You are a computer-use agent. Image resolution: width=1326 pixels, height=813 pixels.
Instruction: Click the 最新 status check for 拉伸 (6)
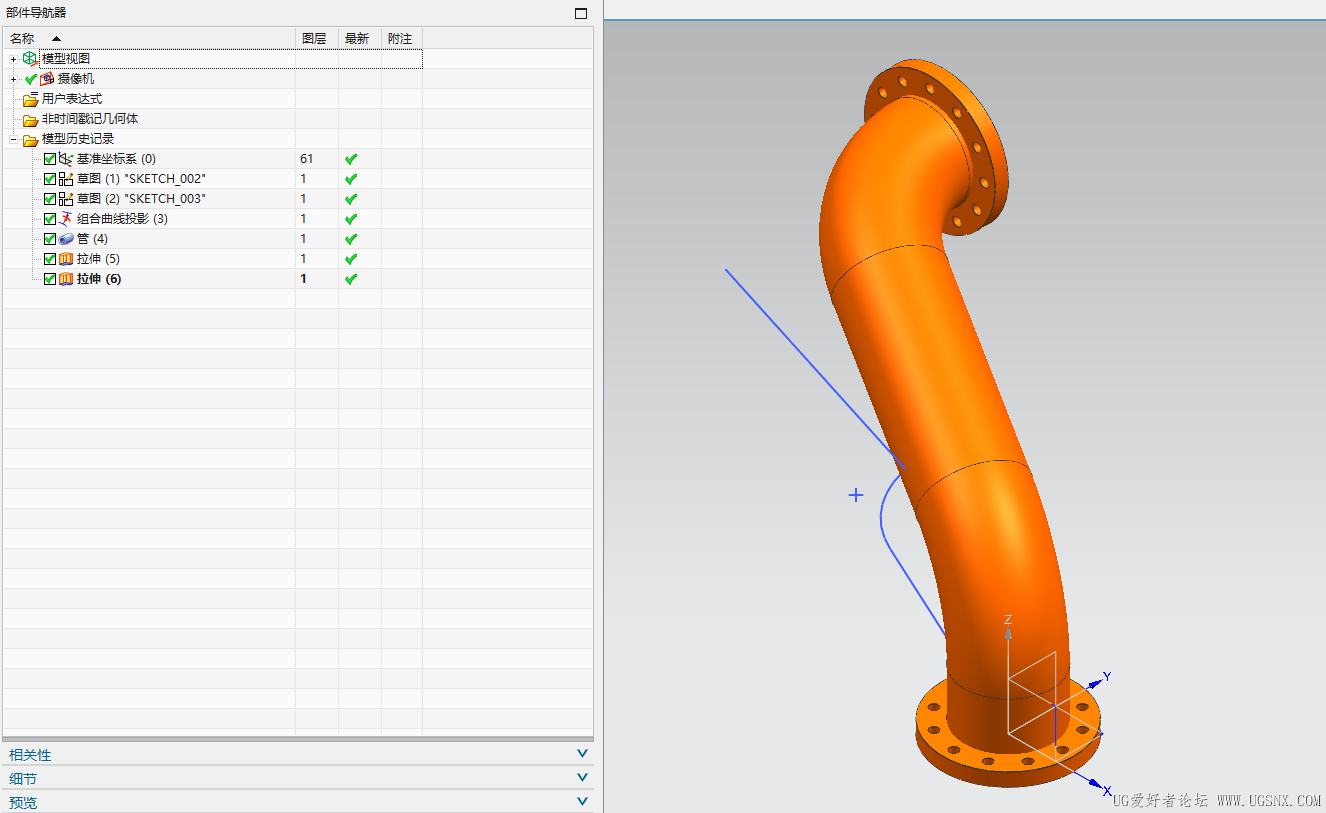click(351, 279)
